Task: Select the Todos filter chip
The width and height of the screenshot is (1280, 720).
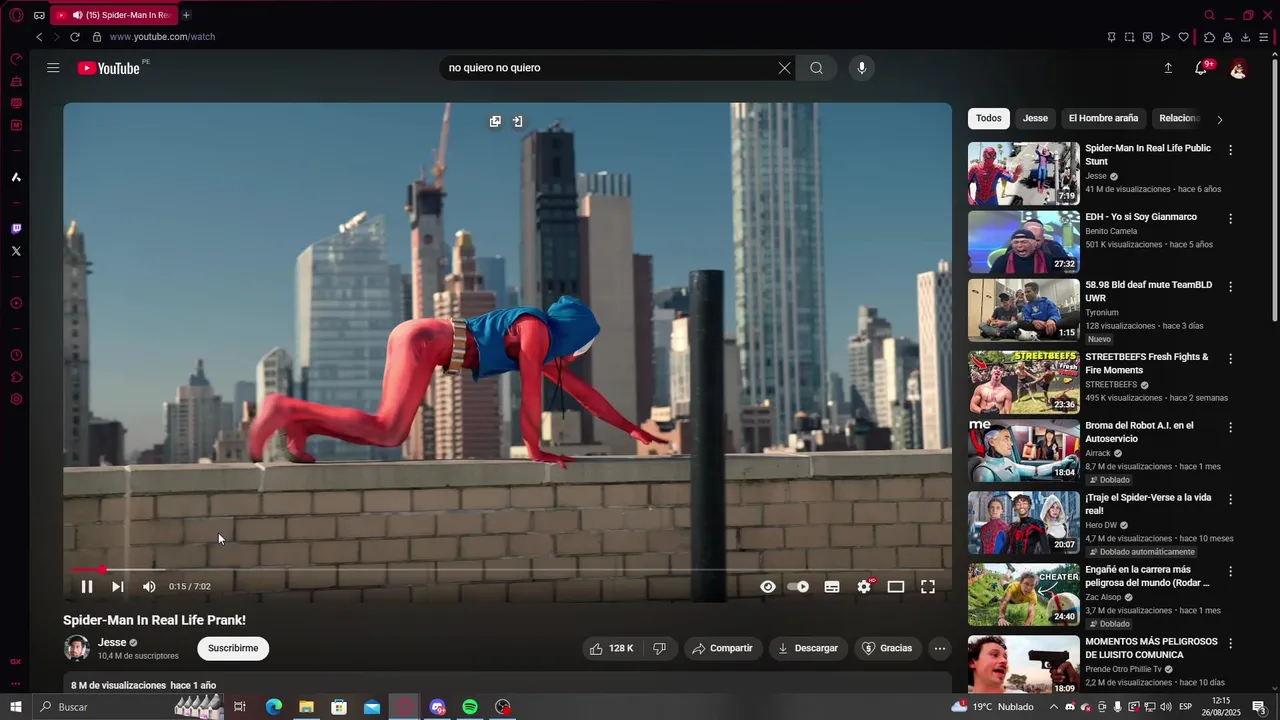Action: click(989, 118)
